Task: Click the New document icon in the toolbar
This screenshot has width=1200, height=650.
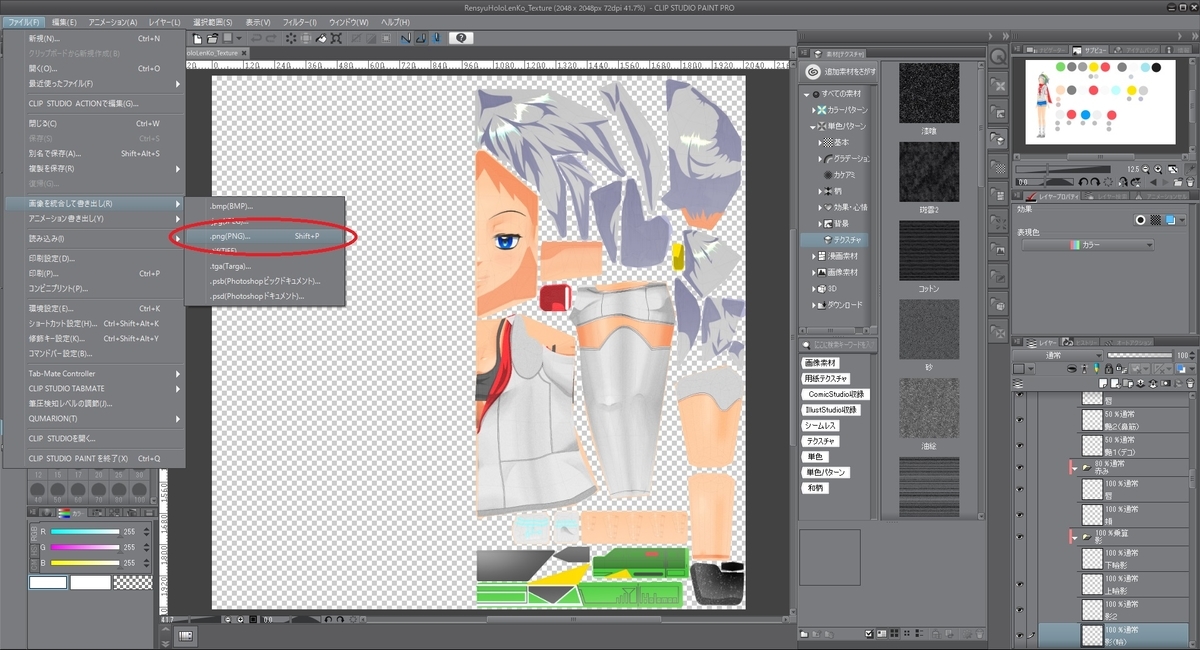Action: pos(197,38)
